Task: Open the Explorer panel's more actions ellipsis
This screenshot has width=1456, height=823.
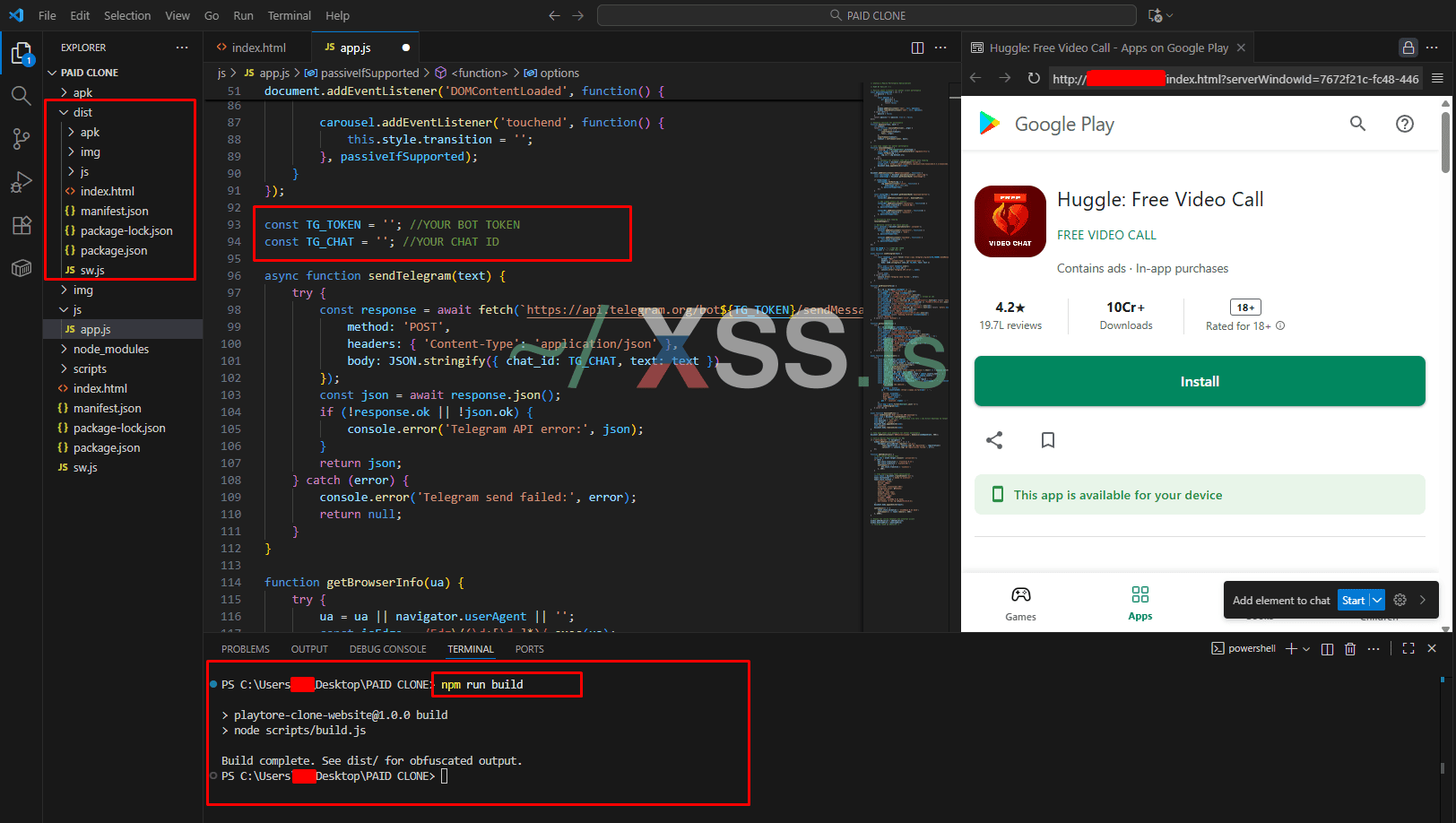Action: click(x=182, y=48)
